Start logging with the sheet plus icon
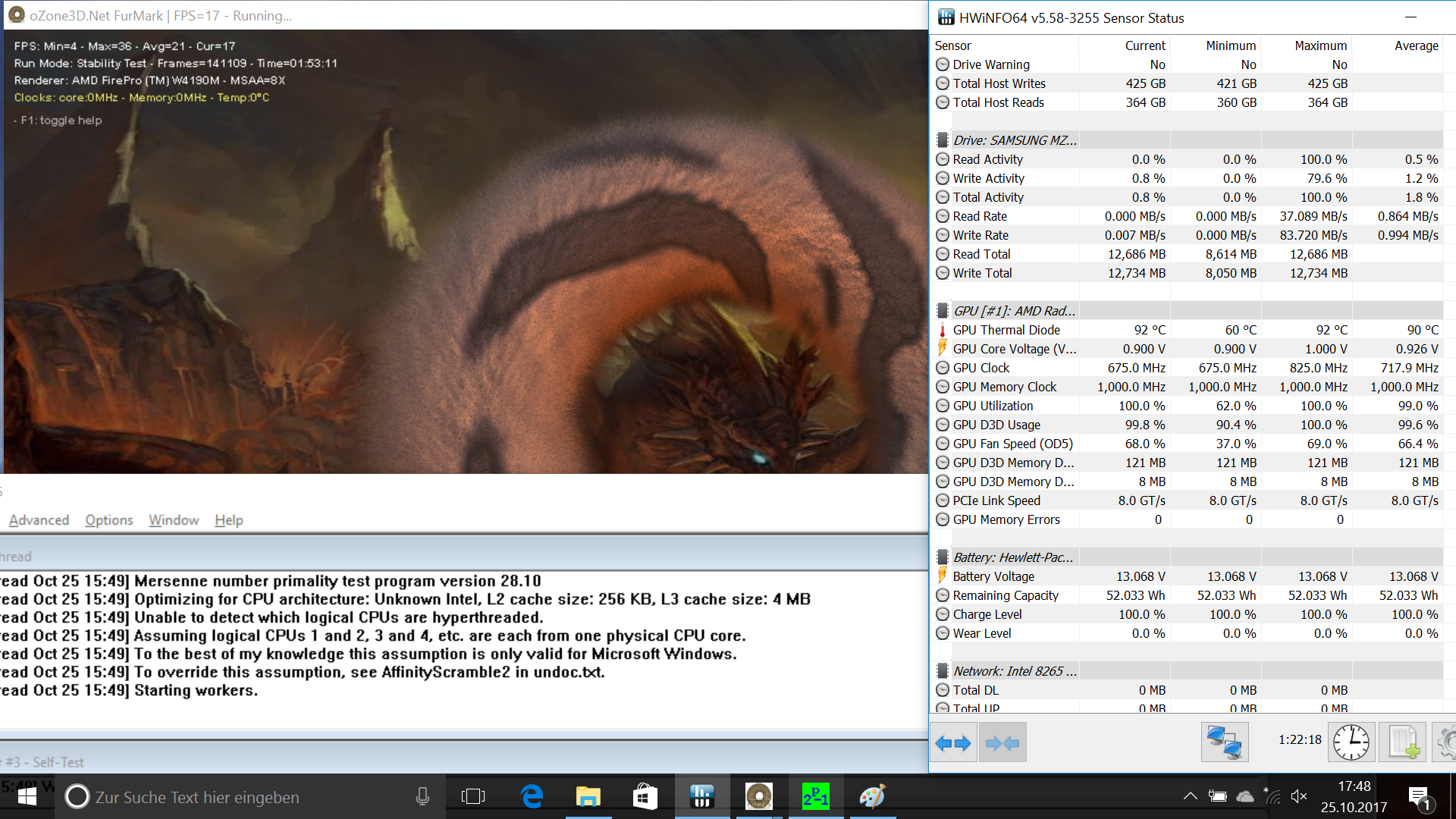Image resolution: width=1456 pixels, height=819 pixels. tap(1402, 742)
